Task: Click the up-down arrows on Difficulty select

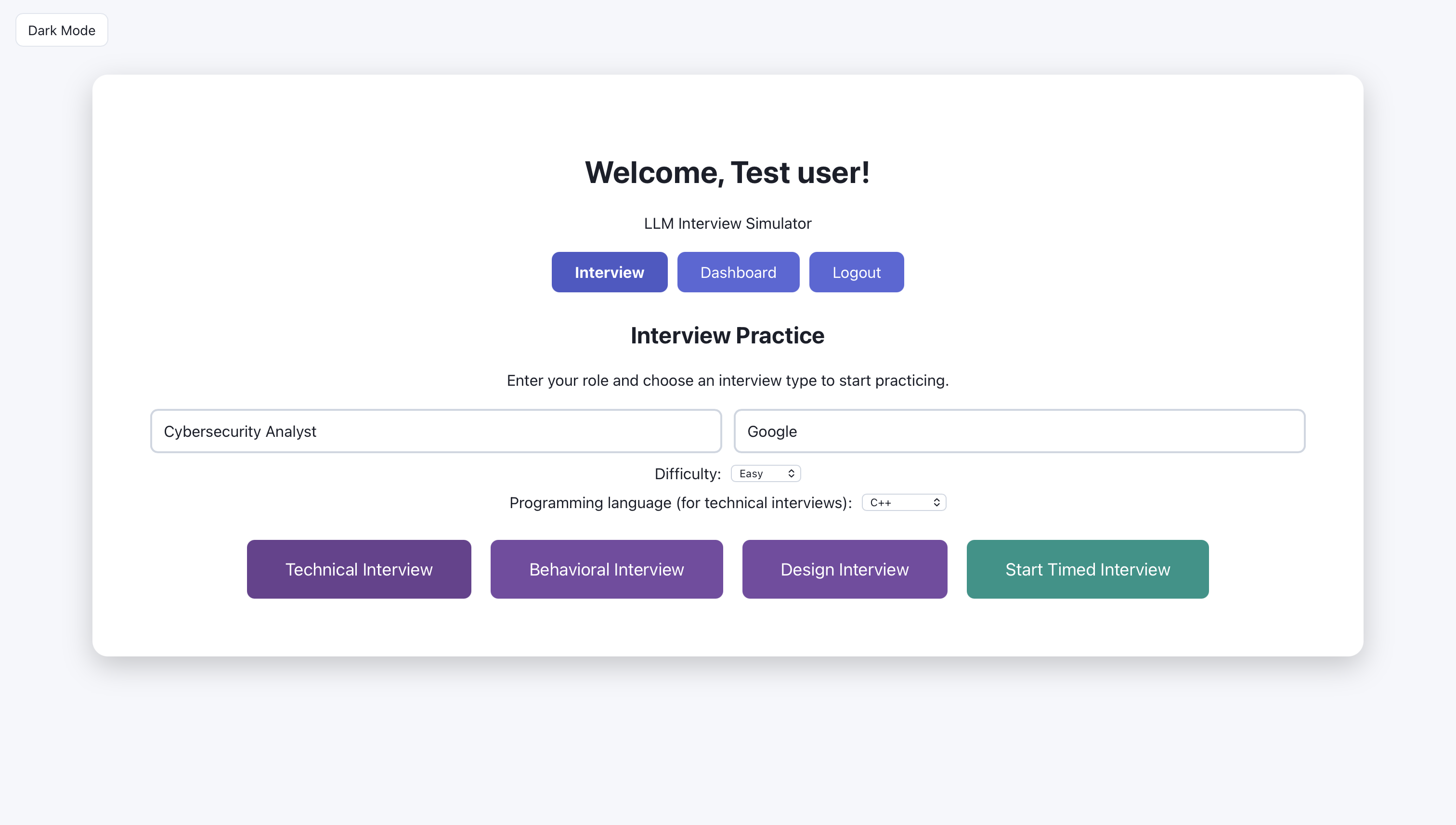Action: pos(791,474)
